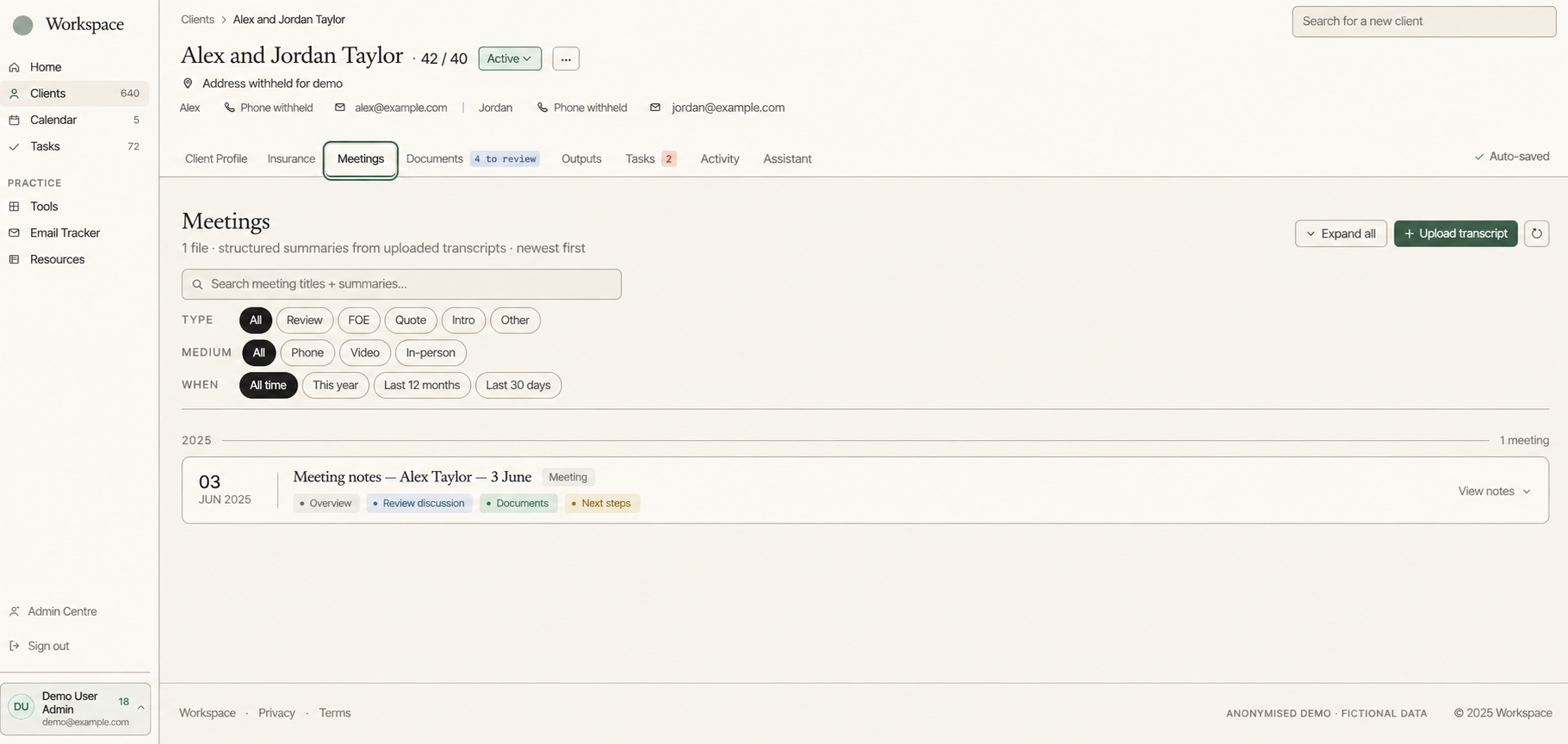
Task: Click the phone icon next to Jordan
Action: pyautogui.click(x=542, y=108)
